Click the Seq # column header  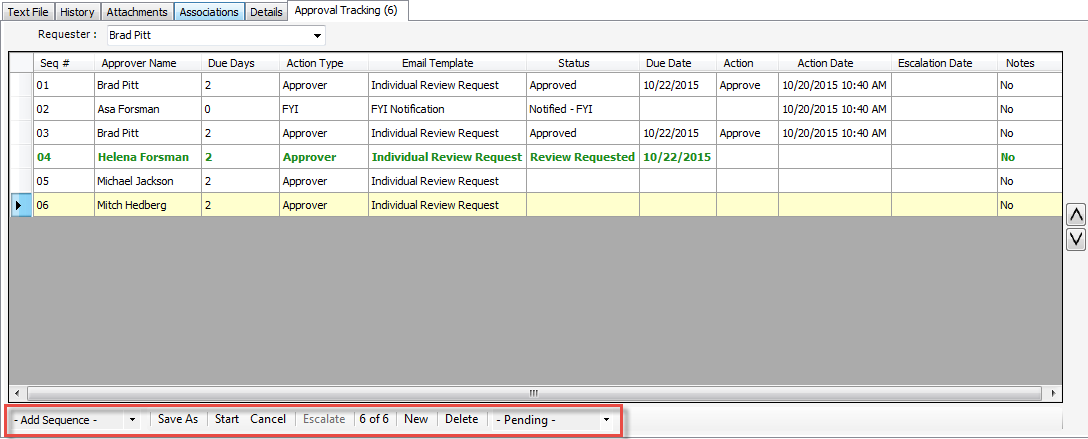pos(64,63)
